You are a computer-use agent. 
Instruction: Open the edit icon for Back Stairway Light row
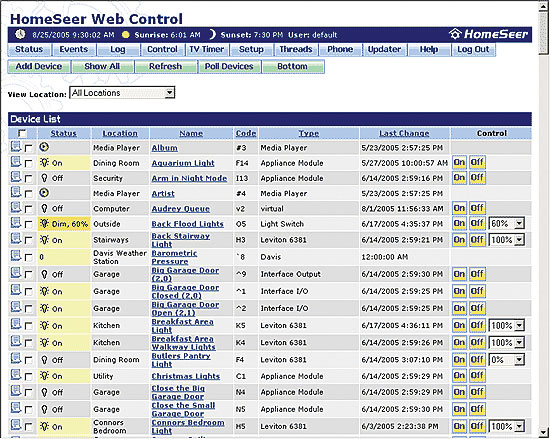15,238
